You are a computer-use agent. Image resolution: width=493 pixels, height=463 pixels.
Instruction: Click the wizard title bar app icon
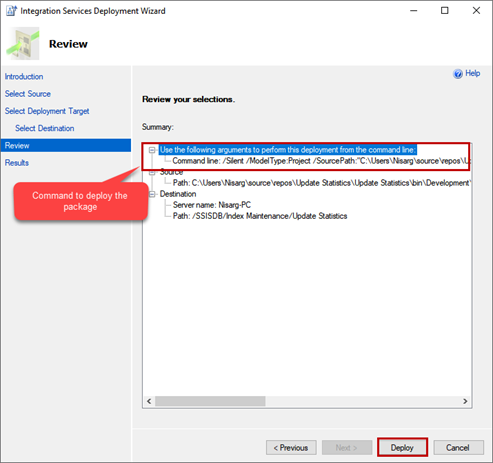tap(11, 11)
